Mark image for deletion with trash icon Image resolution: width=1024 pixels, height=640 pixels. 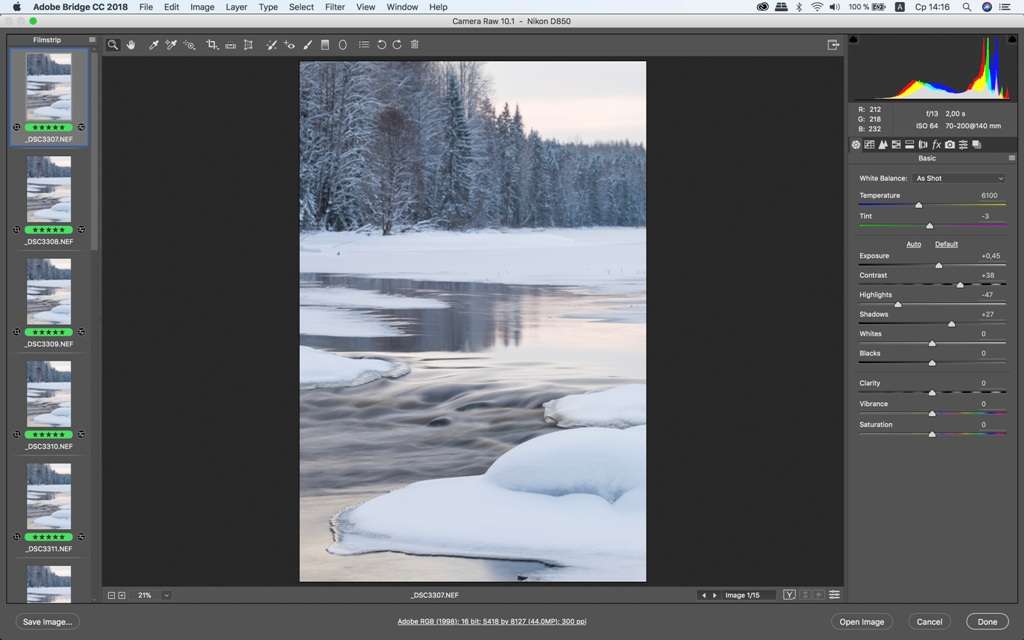point(414,45)
